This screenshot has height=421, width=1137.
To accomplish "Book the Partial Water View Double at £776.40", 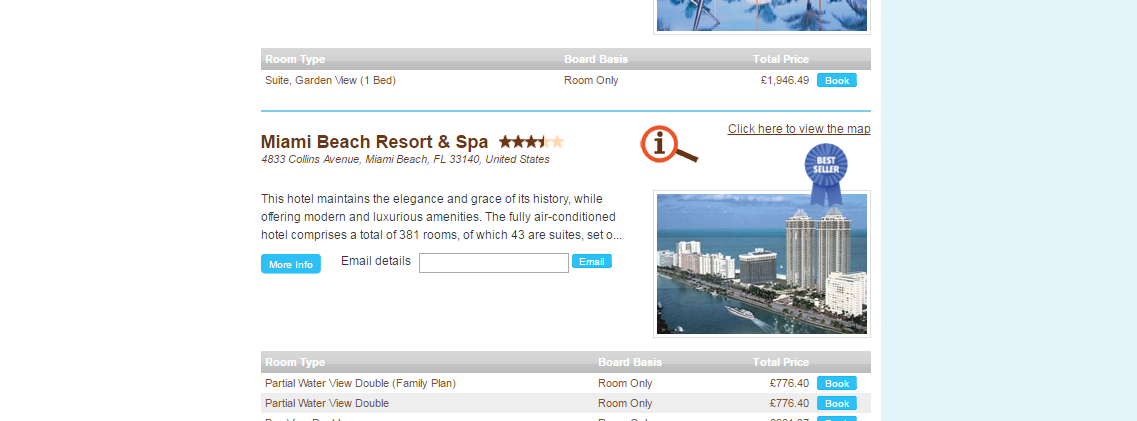I will tap(837, 404).
